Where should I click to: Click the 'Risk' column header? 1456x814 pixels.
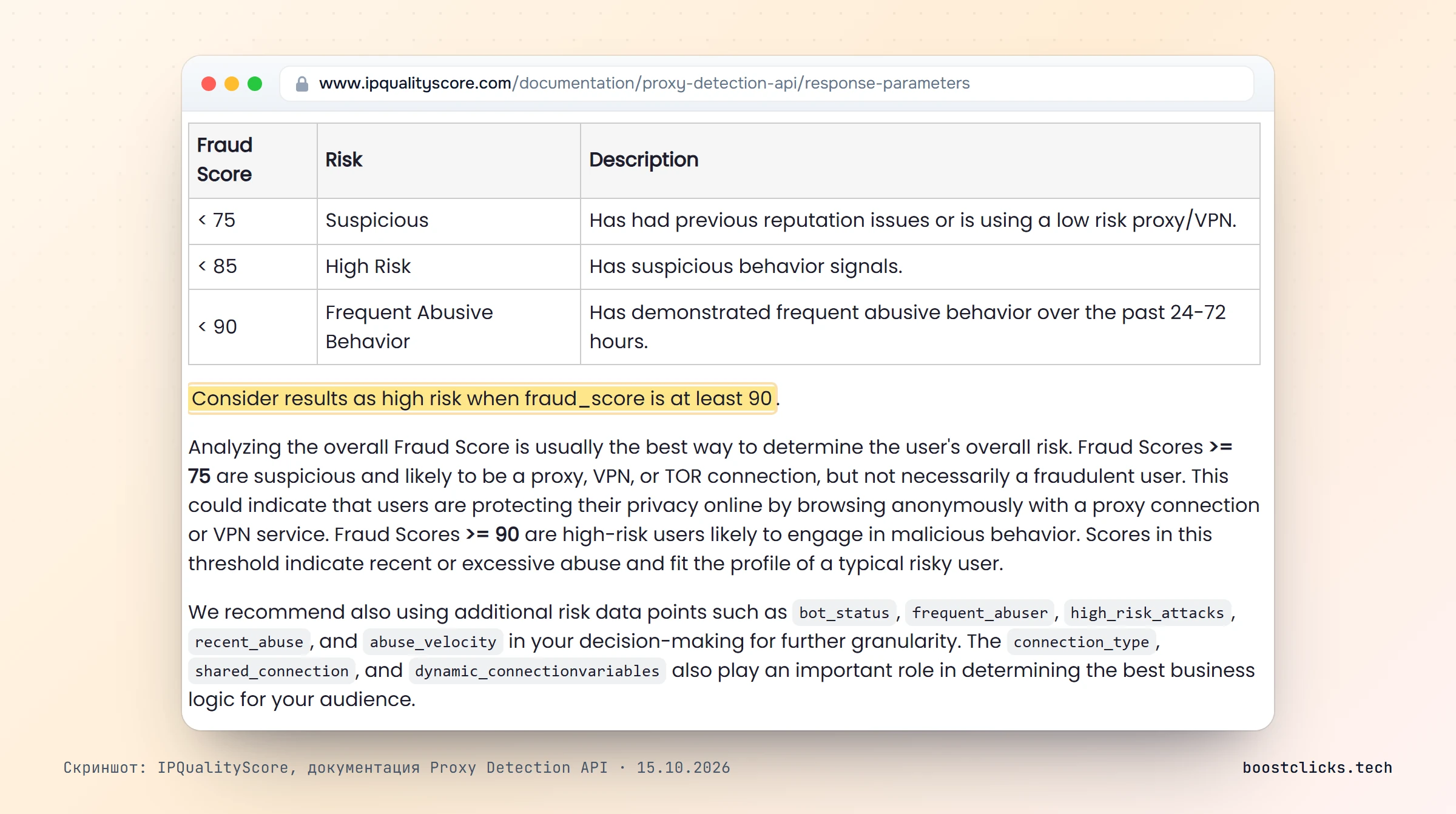point(448,160)
